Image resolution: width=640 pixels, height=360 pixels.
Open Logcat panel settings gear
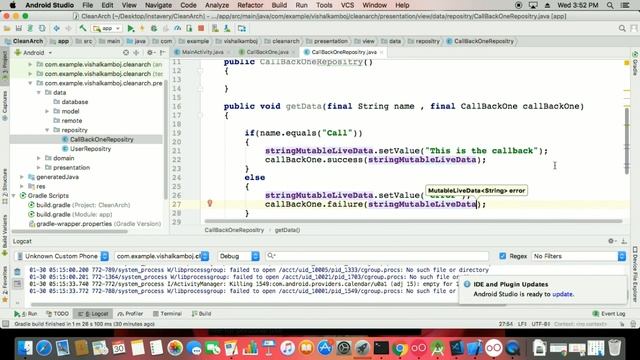[611, 241]
